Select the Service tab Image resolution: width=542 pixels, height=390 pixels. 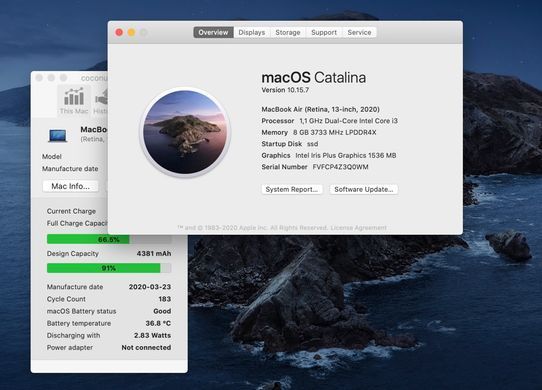tap(359, 32)
